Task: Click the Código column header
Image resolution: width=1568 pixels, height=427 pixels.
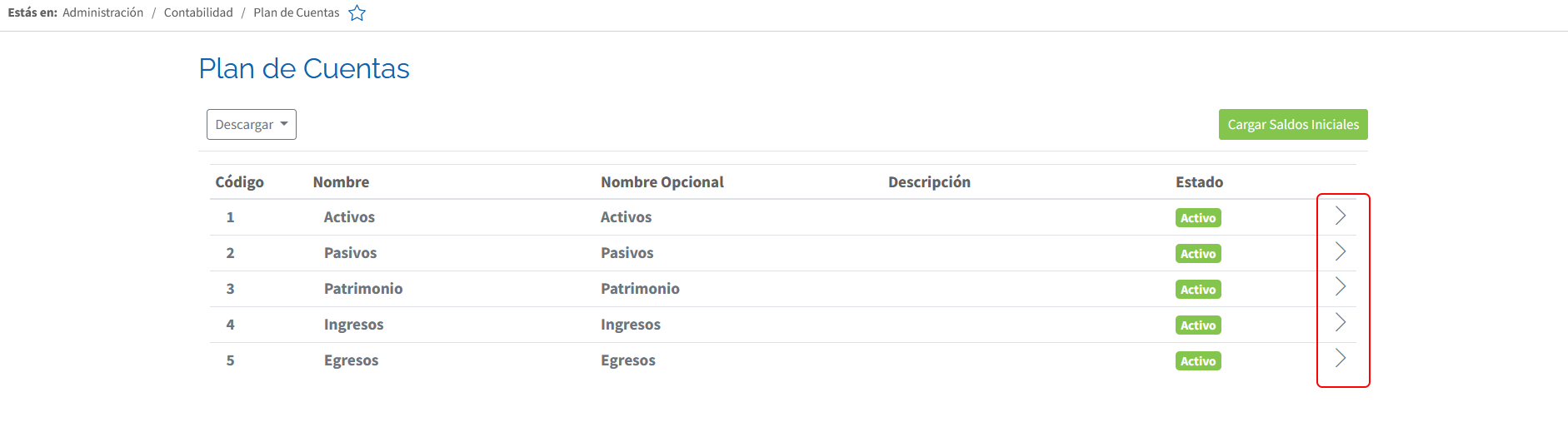Action: tap(239, 182)
